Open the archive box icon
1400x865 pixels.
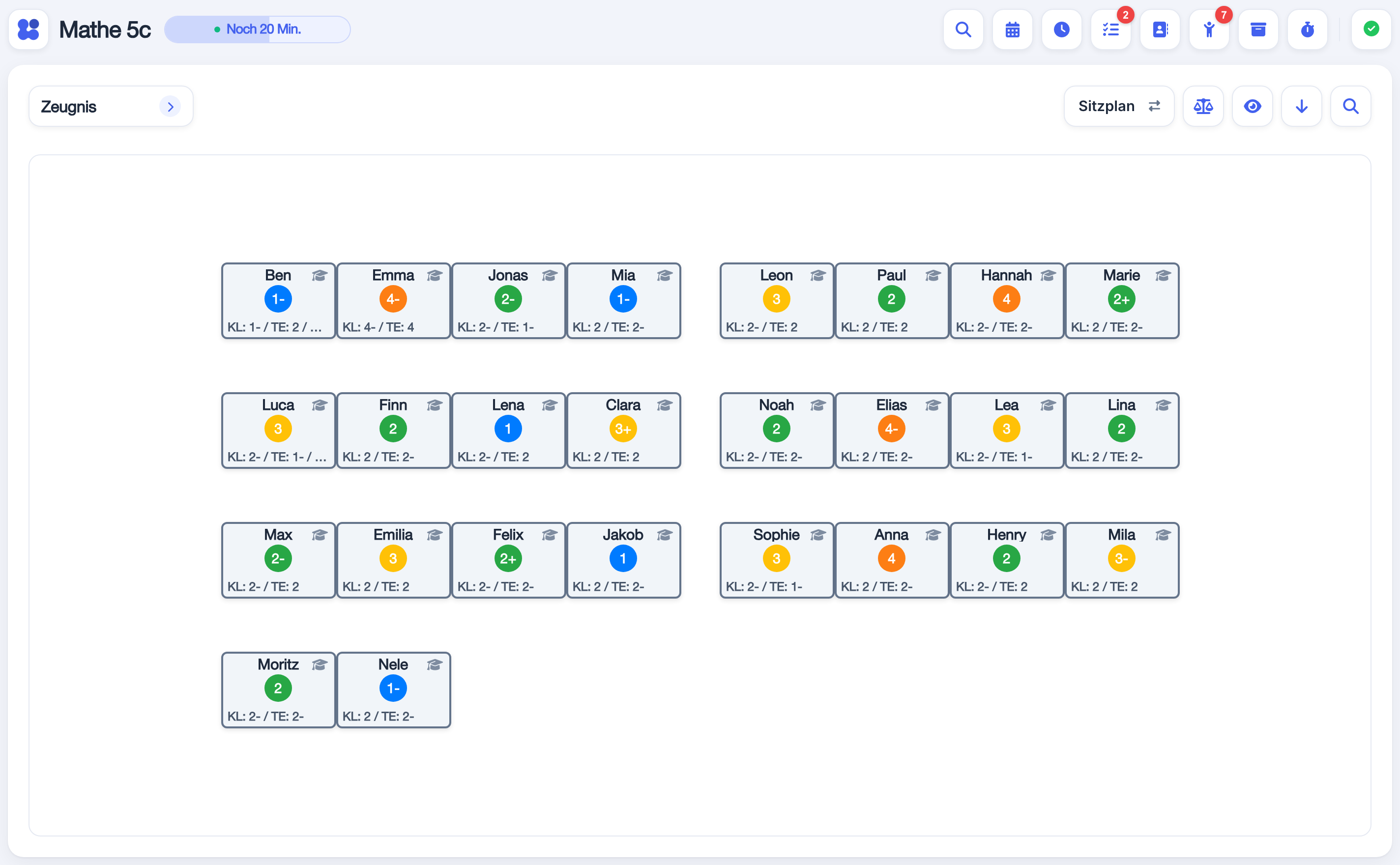point(1258,29)
